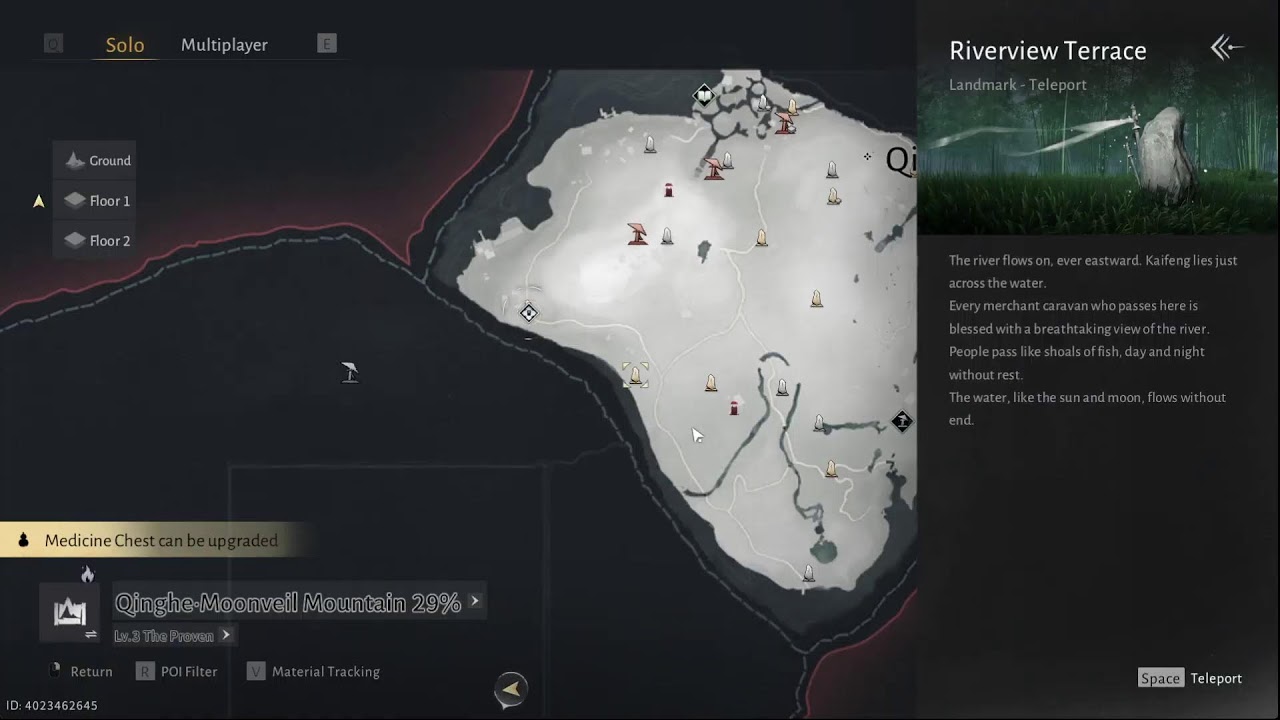Click the black diamond marker on the map's east edge
Image resolution: width=1280 pixels, height=720 pixels.
(x=902, y=421)
